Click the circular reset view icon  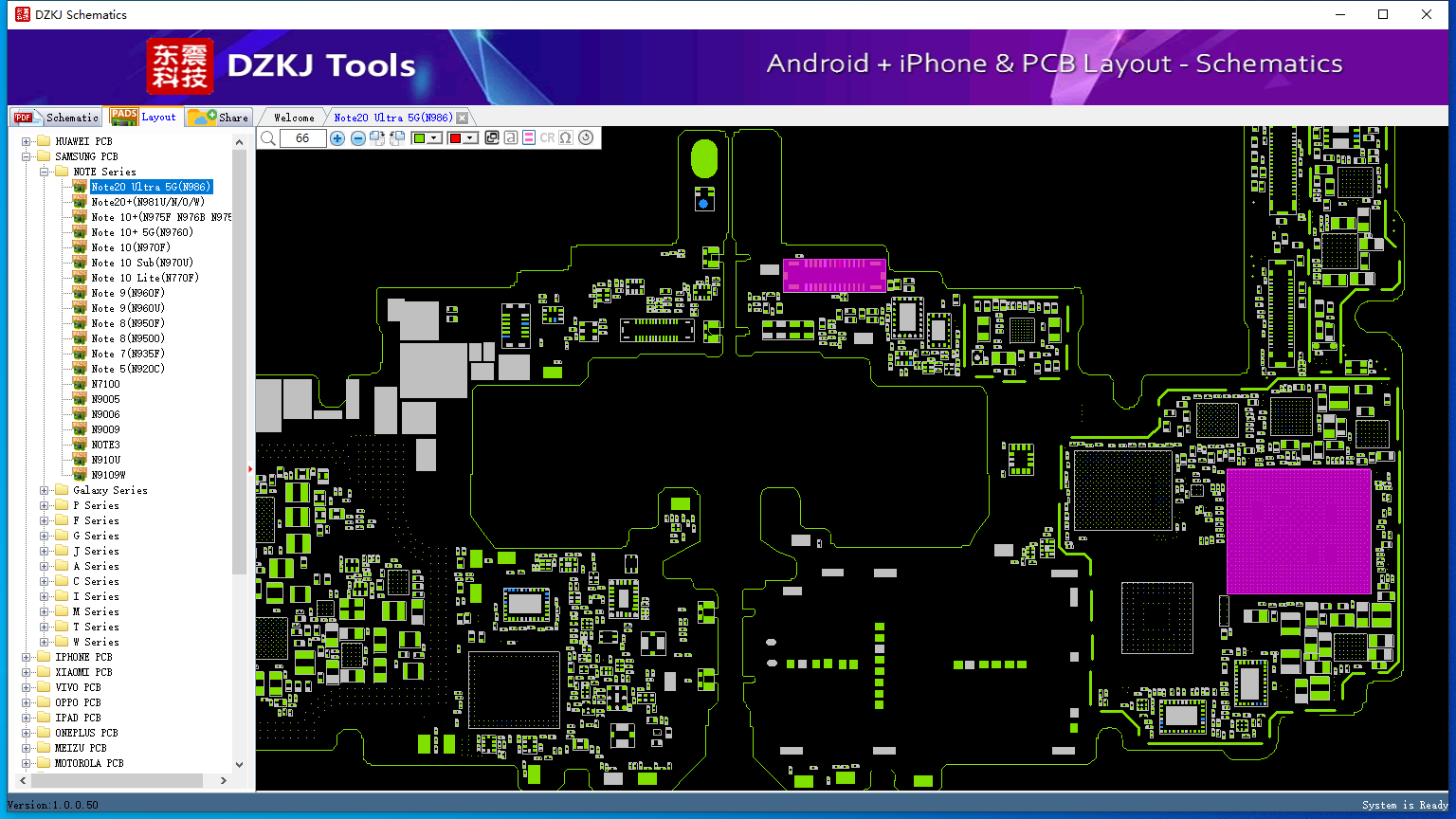(586, 138)
